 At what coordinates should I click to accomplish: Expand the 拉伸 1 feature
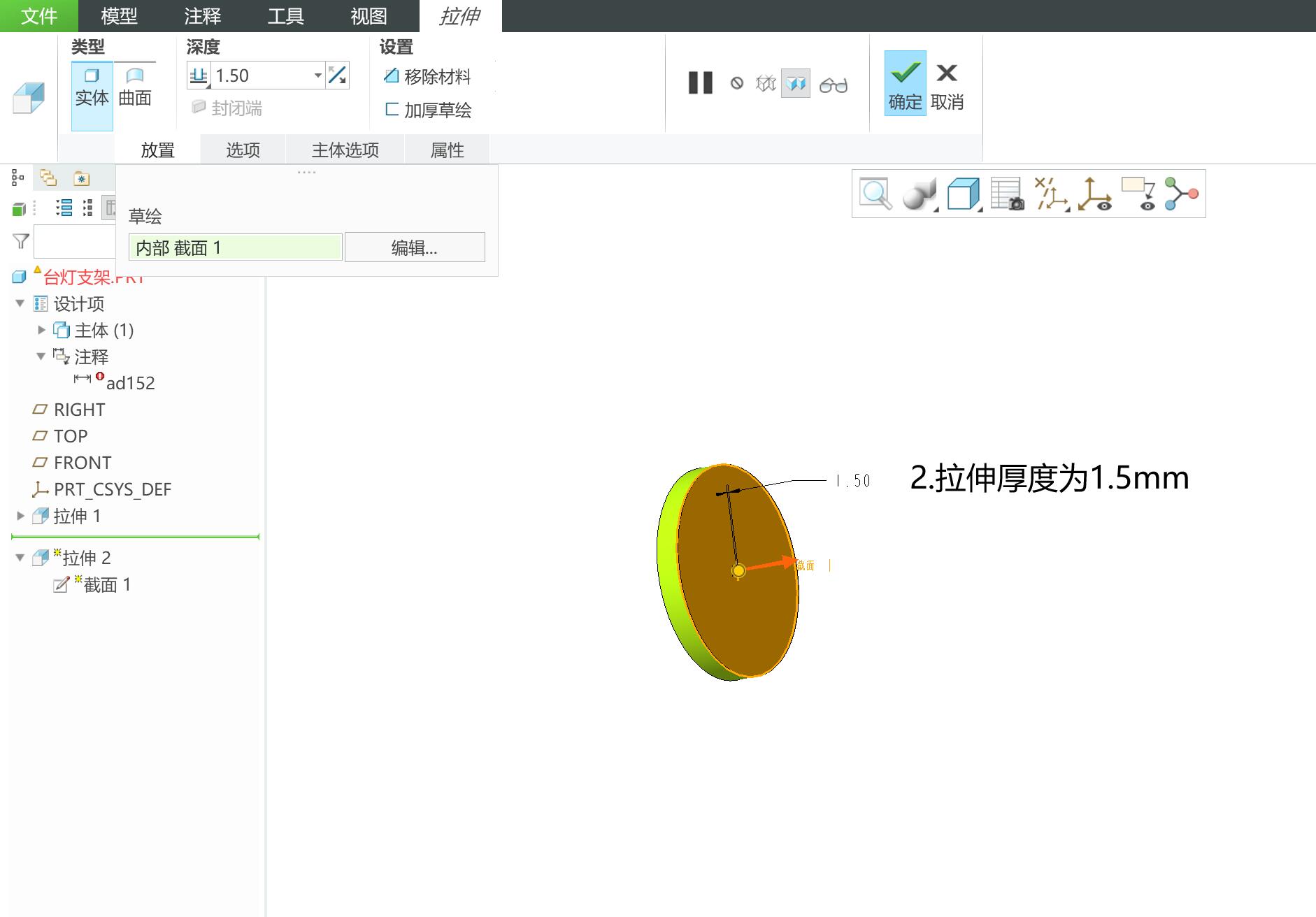[x=20, y=516]
